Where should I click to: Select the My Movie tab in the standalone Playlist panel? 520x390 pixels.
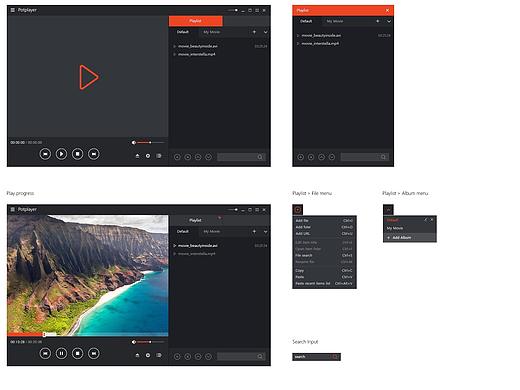(335, 21)
